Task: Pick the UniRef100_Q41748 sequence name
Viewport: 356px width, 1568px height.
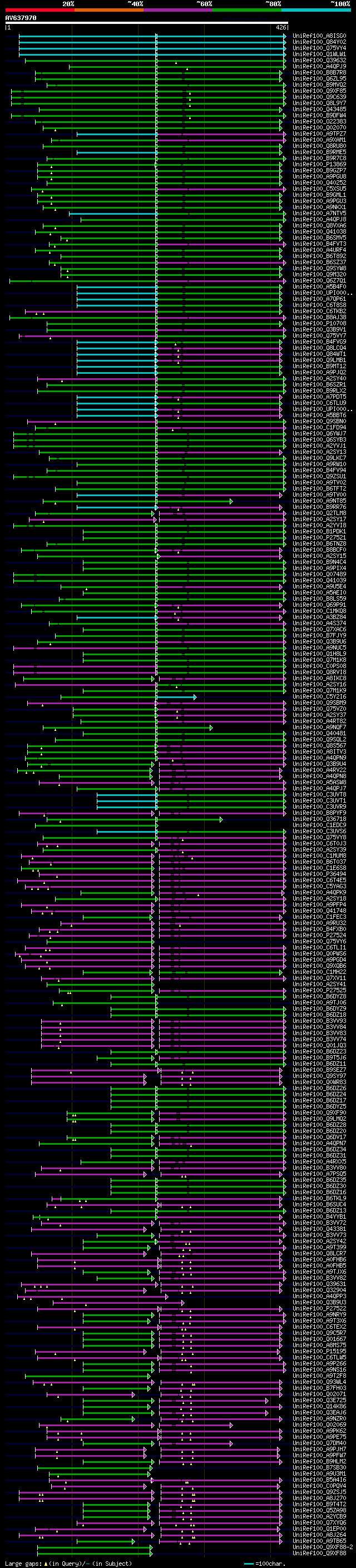Action: tap(319, 911)
